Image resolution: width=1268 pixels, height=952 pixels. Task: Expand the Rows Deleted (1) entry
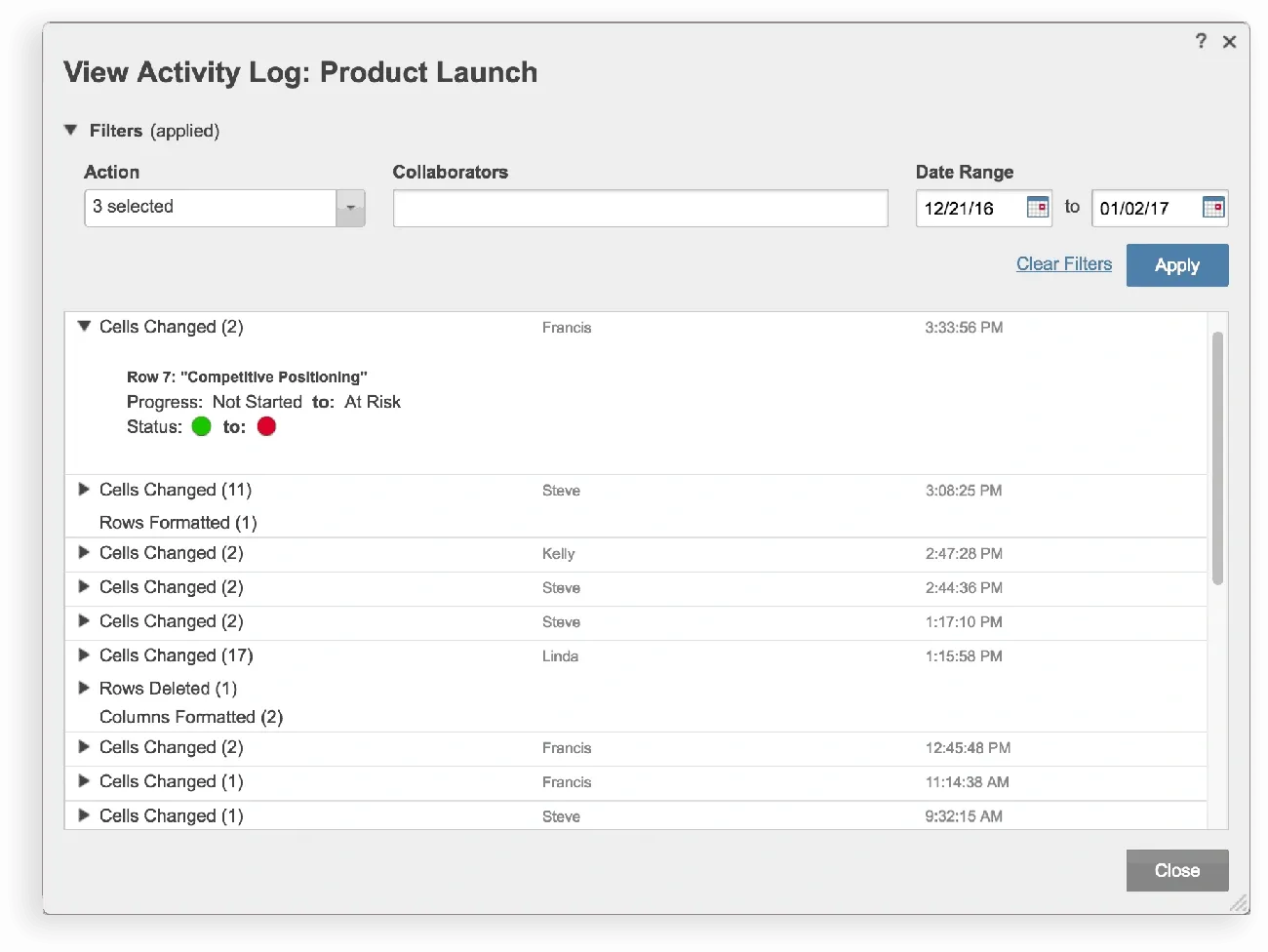point(84,689)
